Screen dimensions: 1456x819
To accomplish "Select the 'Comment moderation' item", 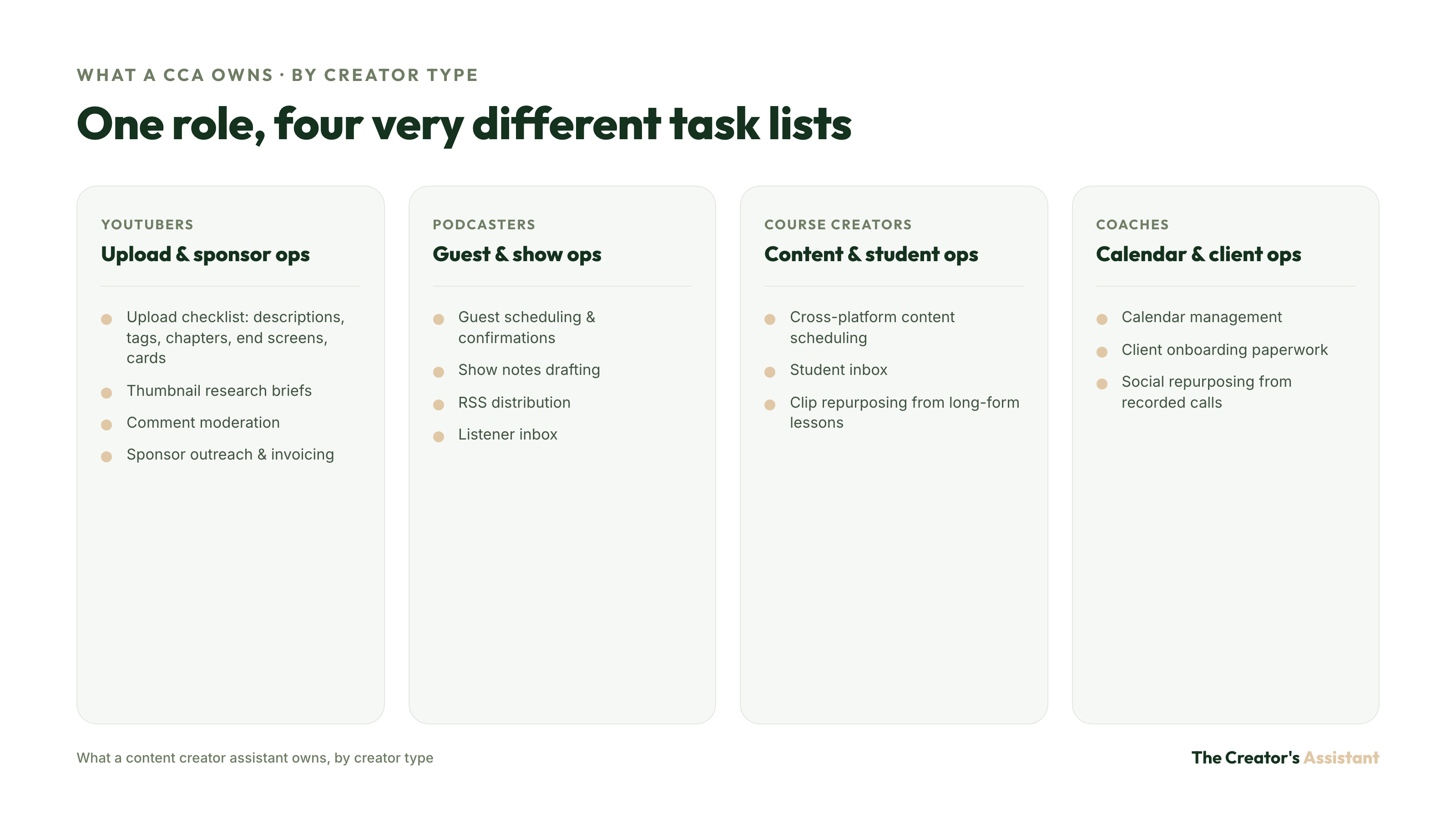I will pos(203,422).
